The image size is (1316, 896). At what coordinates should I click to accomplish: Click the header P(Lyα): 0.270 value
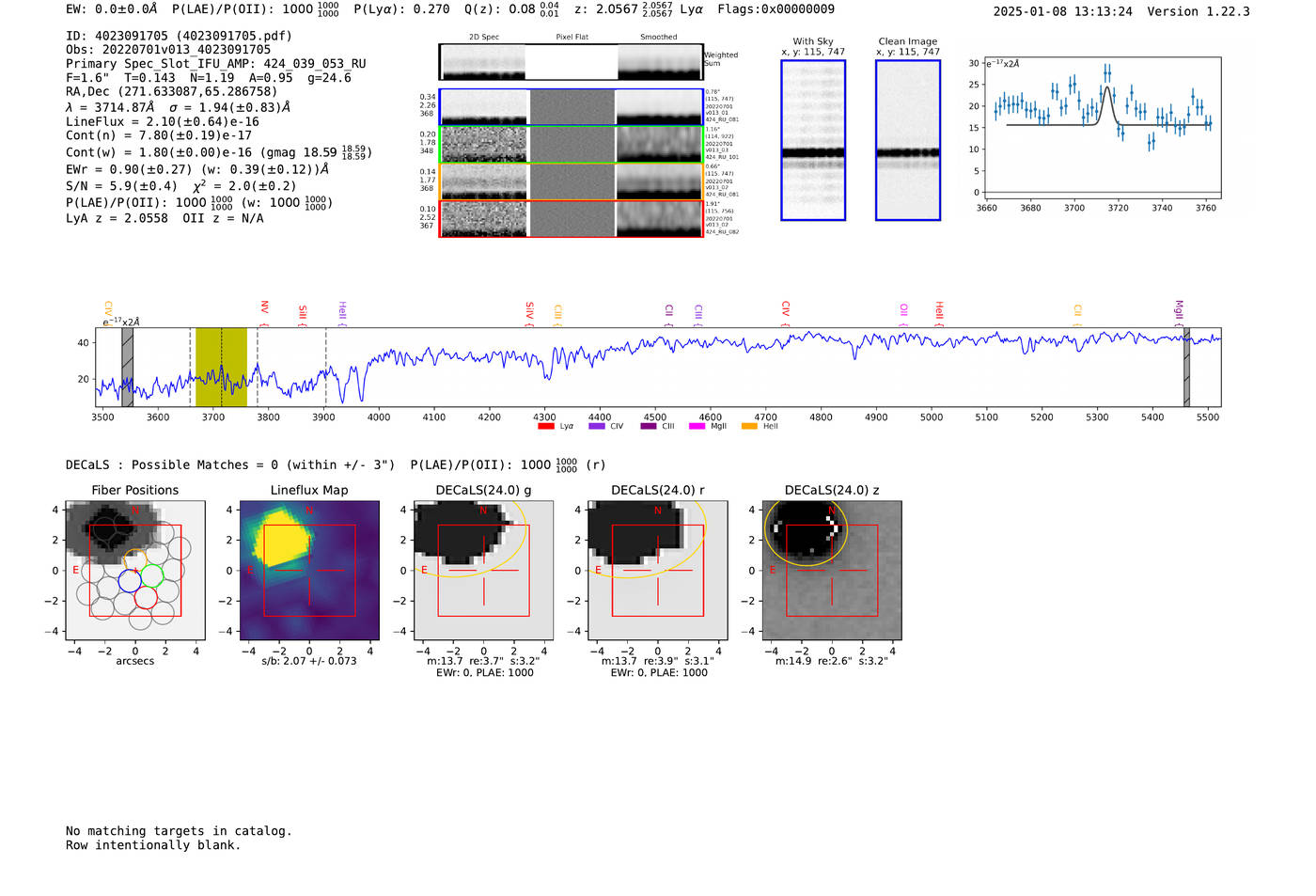click(x=401, y=9)
